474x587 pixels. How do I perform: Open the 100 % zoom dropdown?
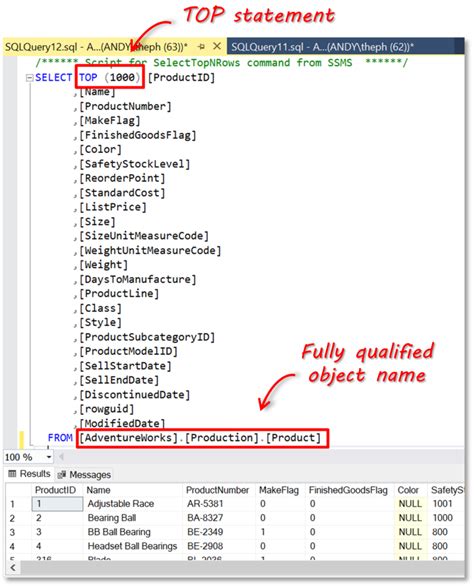pyautogui.click(x=49, y=457)
